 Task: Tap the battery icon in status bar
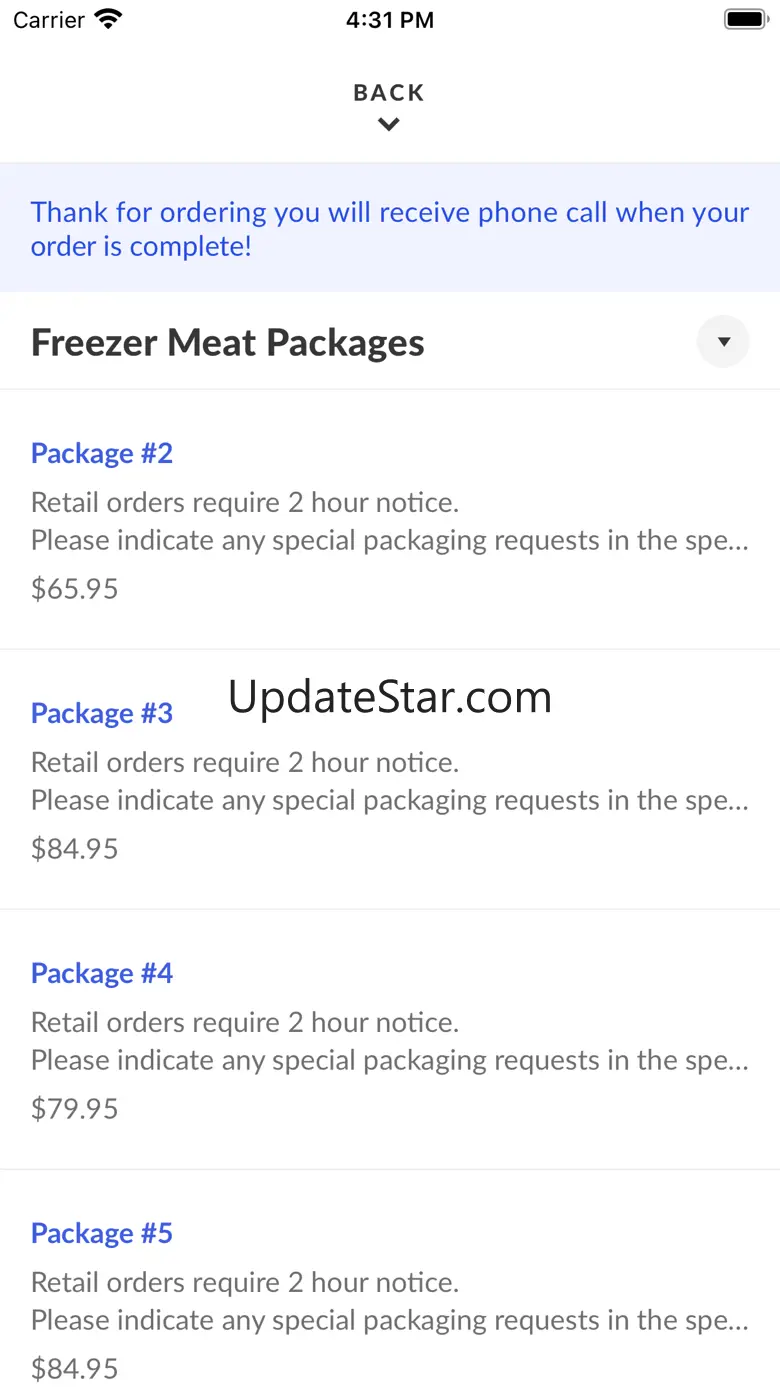pos(745,19)
